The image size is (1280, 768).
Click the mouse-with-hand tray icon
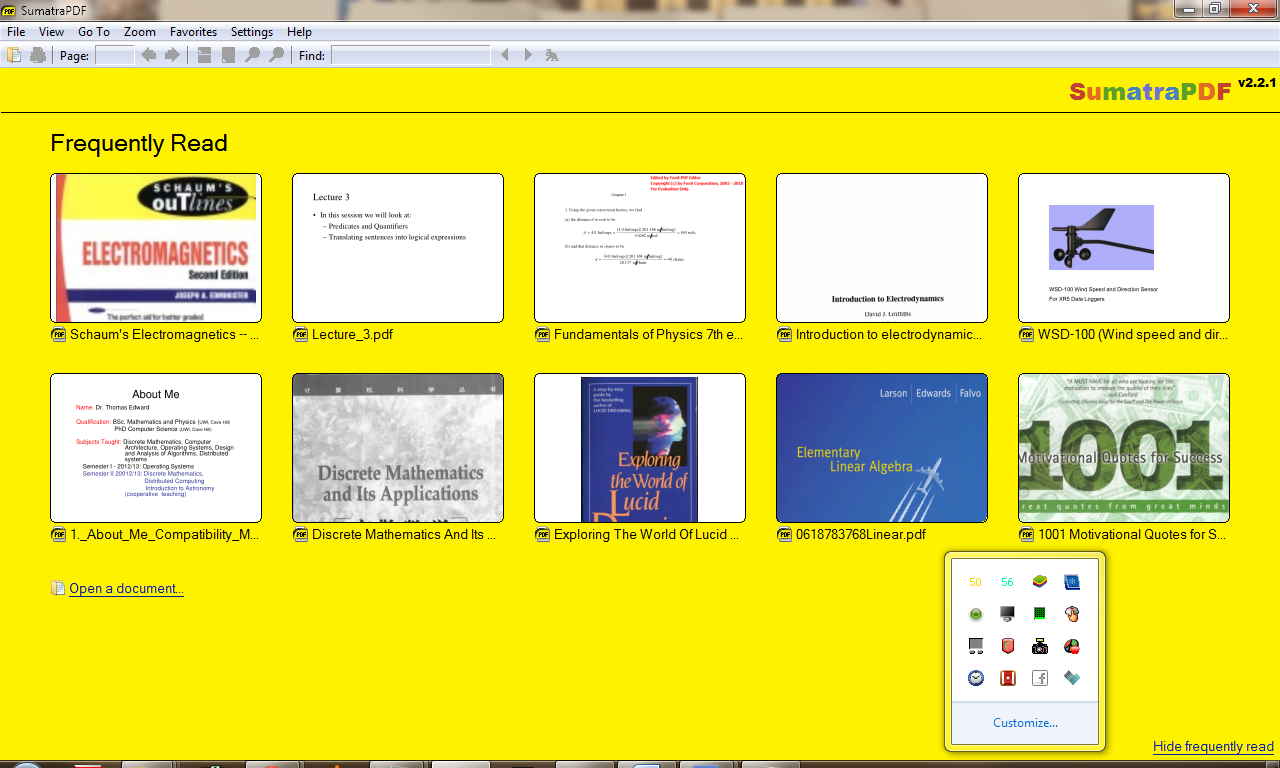point(1072,614)
